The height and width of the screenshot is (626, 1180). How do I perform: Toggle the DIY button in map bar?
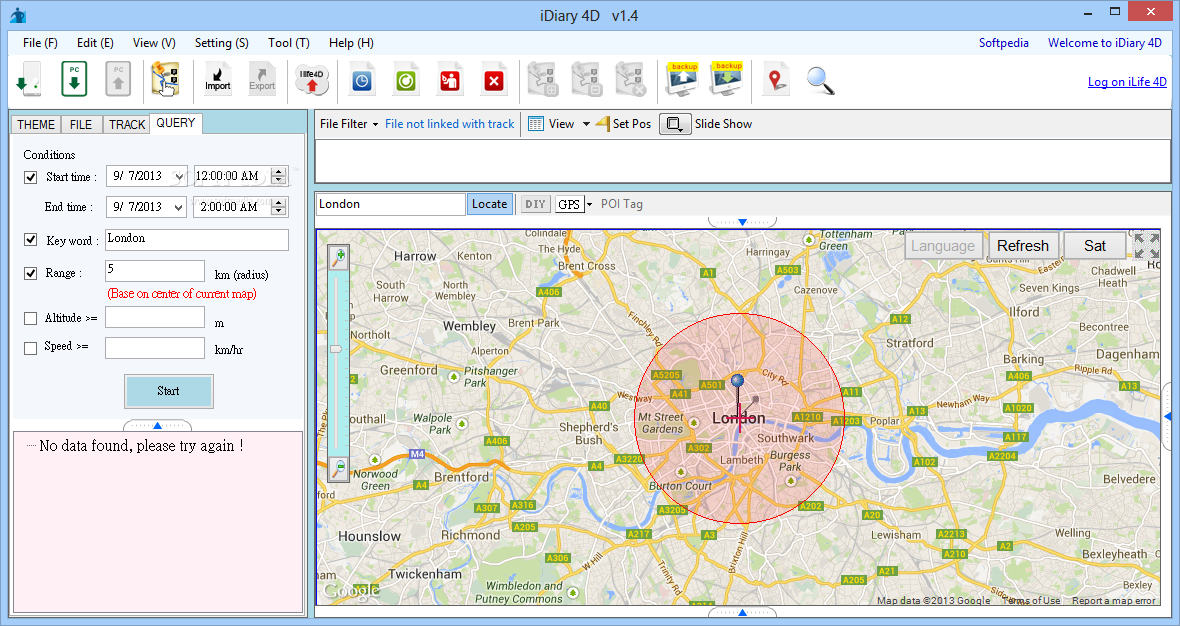click(x=535, y=204)
